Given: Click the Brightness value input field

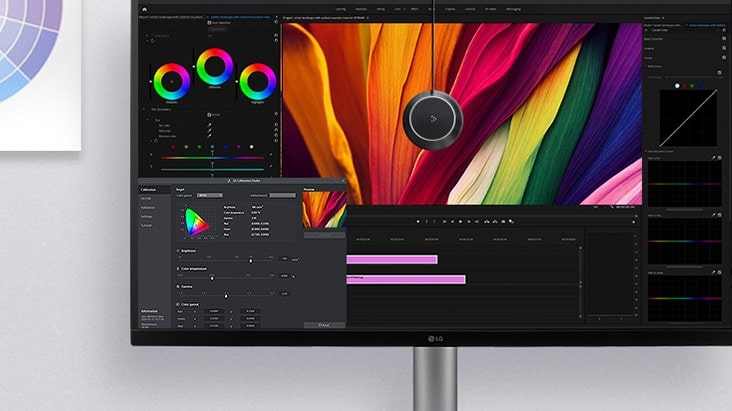Looking at the screenshot, I should coord(284,259).
